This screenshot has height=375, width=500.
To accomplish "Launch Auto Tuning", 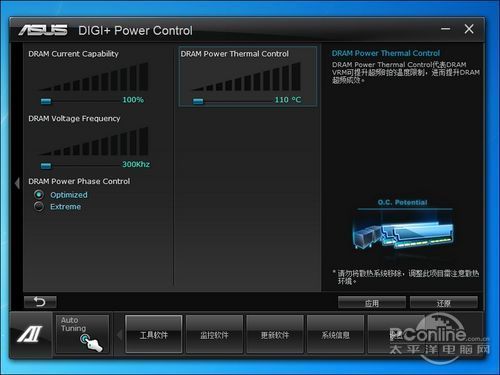I will tap(82, 334).
